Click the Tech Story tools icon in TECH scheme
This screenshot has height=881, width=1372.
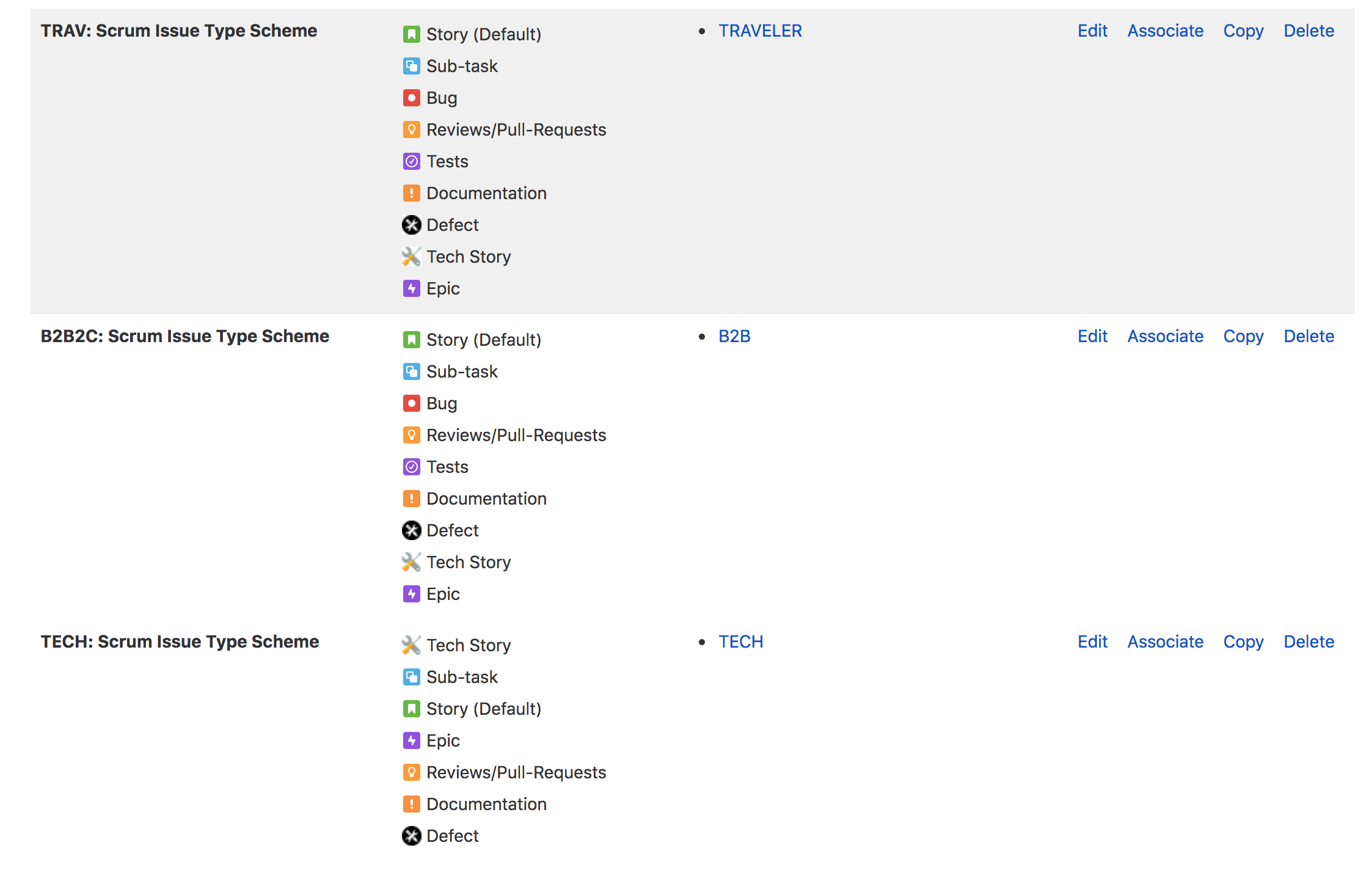411,645
